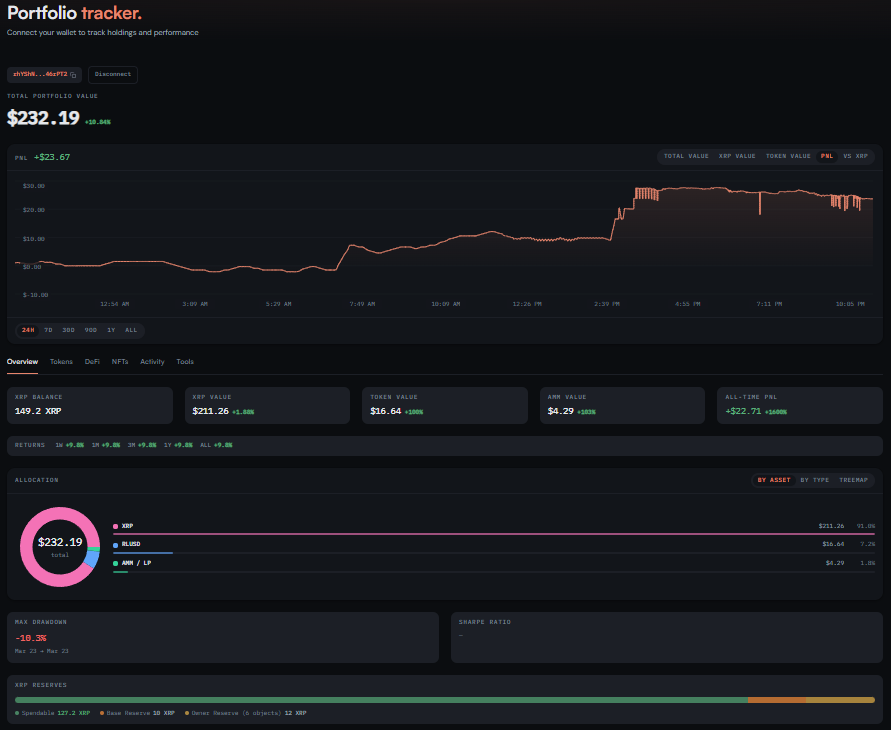Click Base Reserve 10 XRP legend
Image resolution: width=891 pixels, height=730 pixels.
tap(138, 713)
